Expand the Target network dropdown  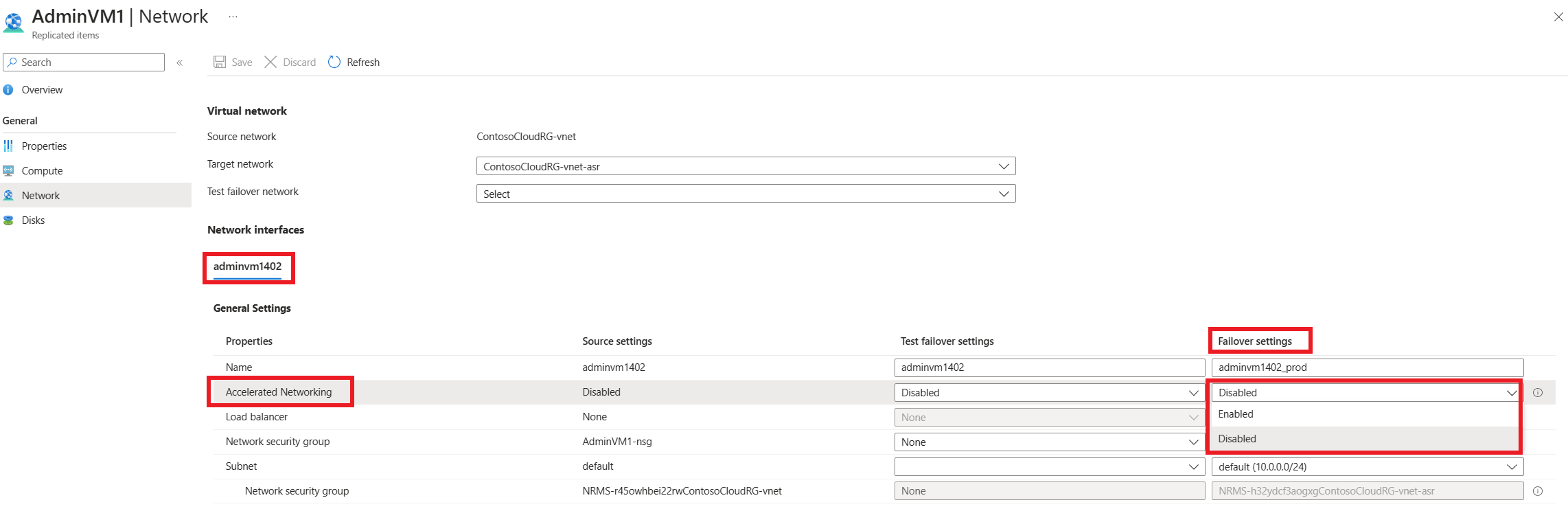pyautogui.click(x=746, y=166)
